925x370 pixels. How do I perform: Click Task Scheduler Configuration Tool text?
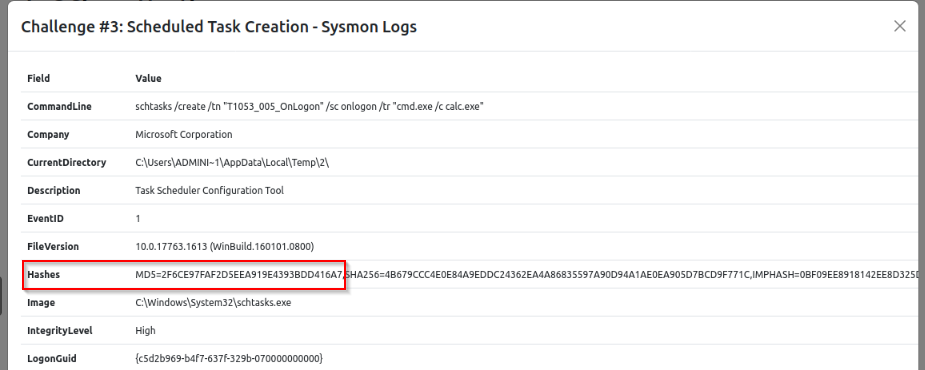pos(209,191)
